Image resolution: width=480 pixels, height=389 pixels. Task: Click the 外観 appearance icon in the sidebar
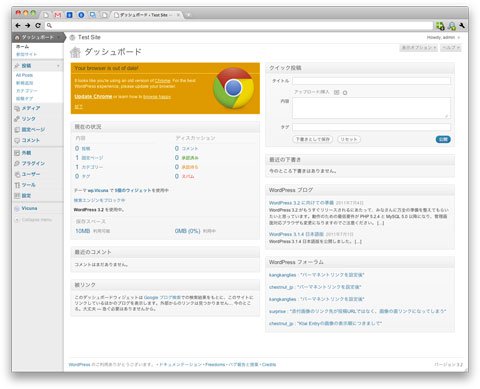click(x=17, y=153)
